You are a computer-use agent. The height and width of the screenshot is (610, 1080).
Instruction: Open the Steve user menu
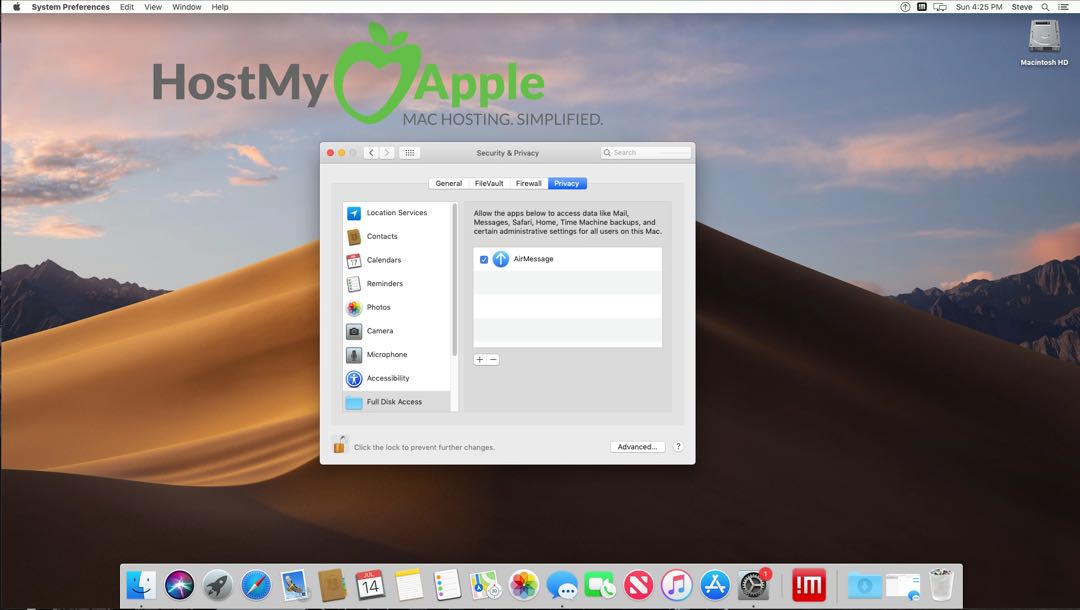click(x=1021, y=7)
